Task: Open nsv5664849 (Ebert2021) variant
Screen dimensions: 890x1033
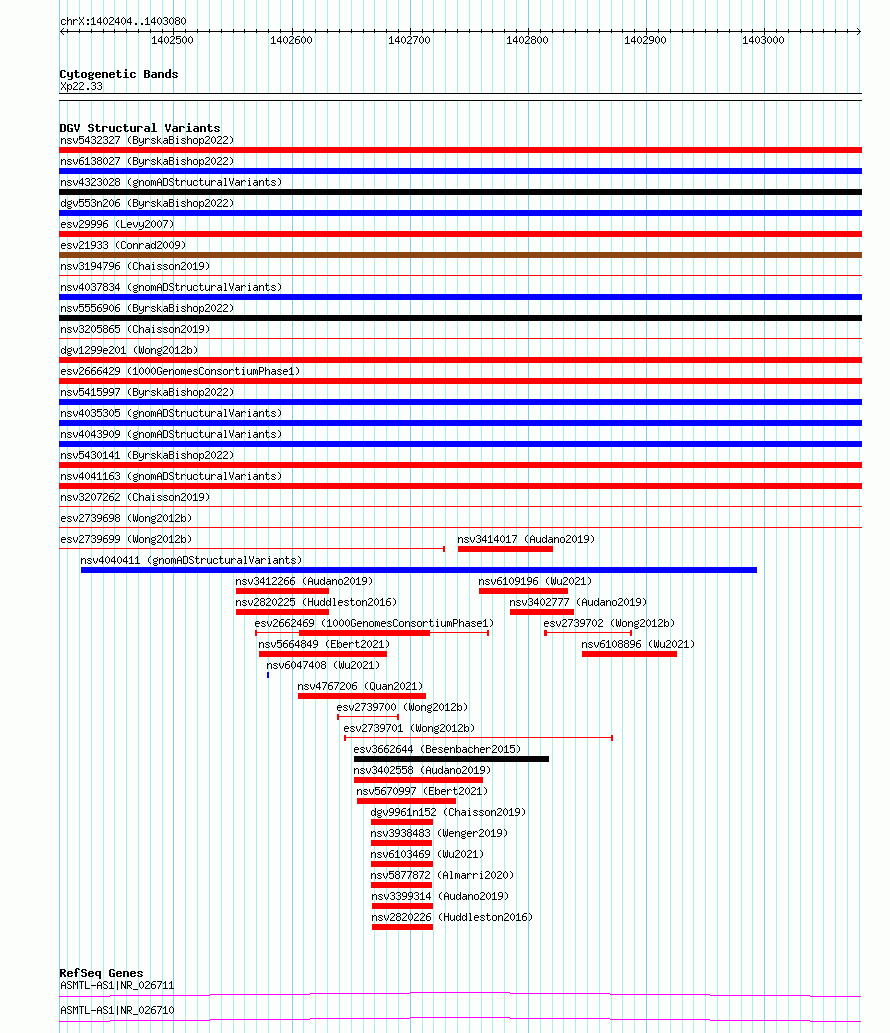Action: 324,644
